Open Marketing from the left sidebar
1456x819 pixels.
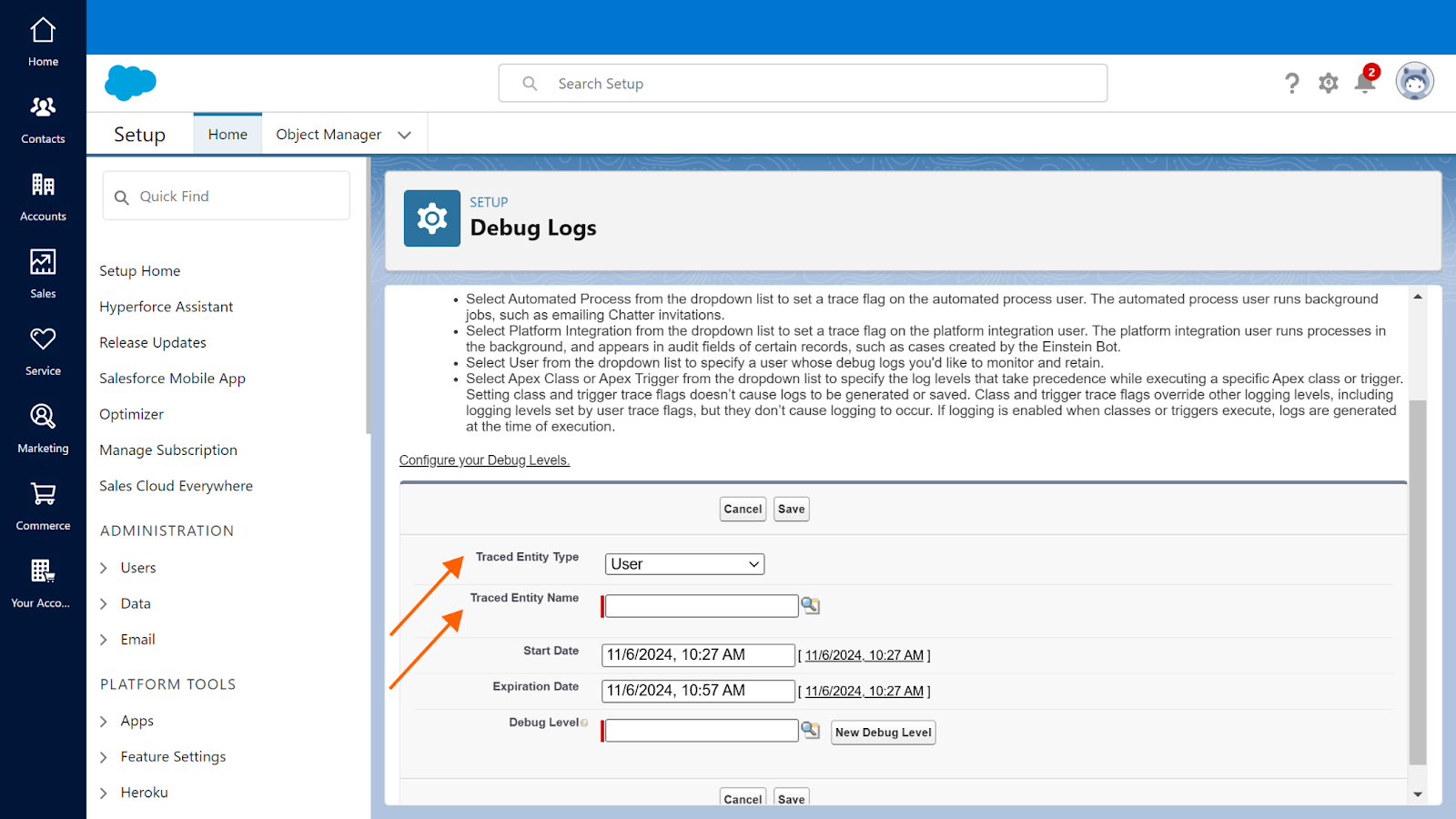tap(43, 429)
